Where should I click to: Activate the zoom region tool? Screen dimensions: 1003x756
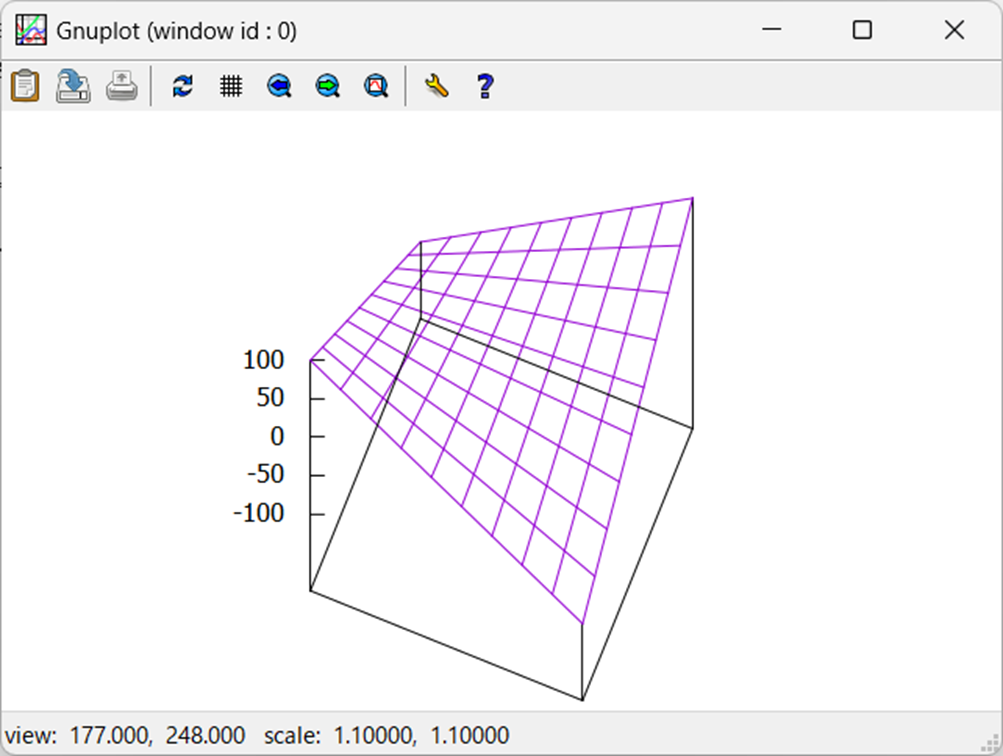click(374, 86)
